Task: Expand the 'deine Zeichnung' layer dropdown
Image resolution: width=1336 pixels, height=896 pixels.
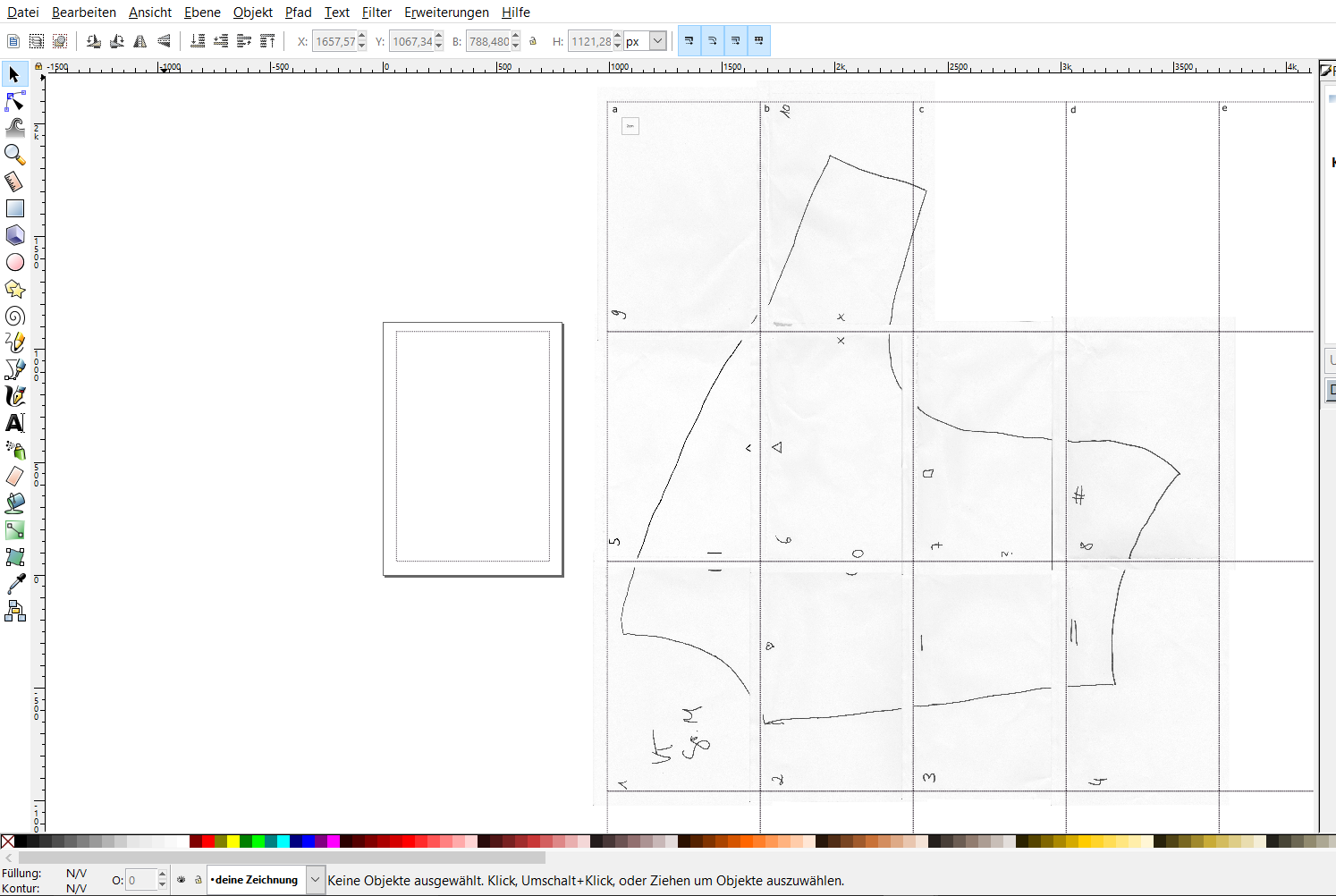Action: (315, 880)
